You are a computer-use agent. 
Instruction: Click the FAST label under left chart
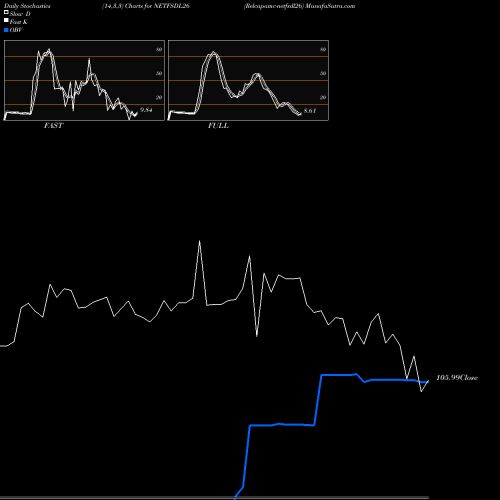53,126
